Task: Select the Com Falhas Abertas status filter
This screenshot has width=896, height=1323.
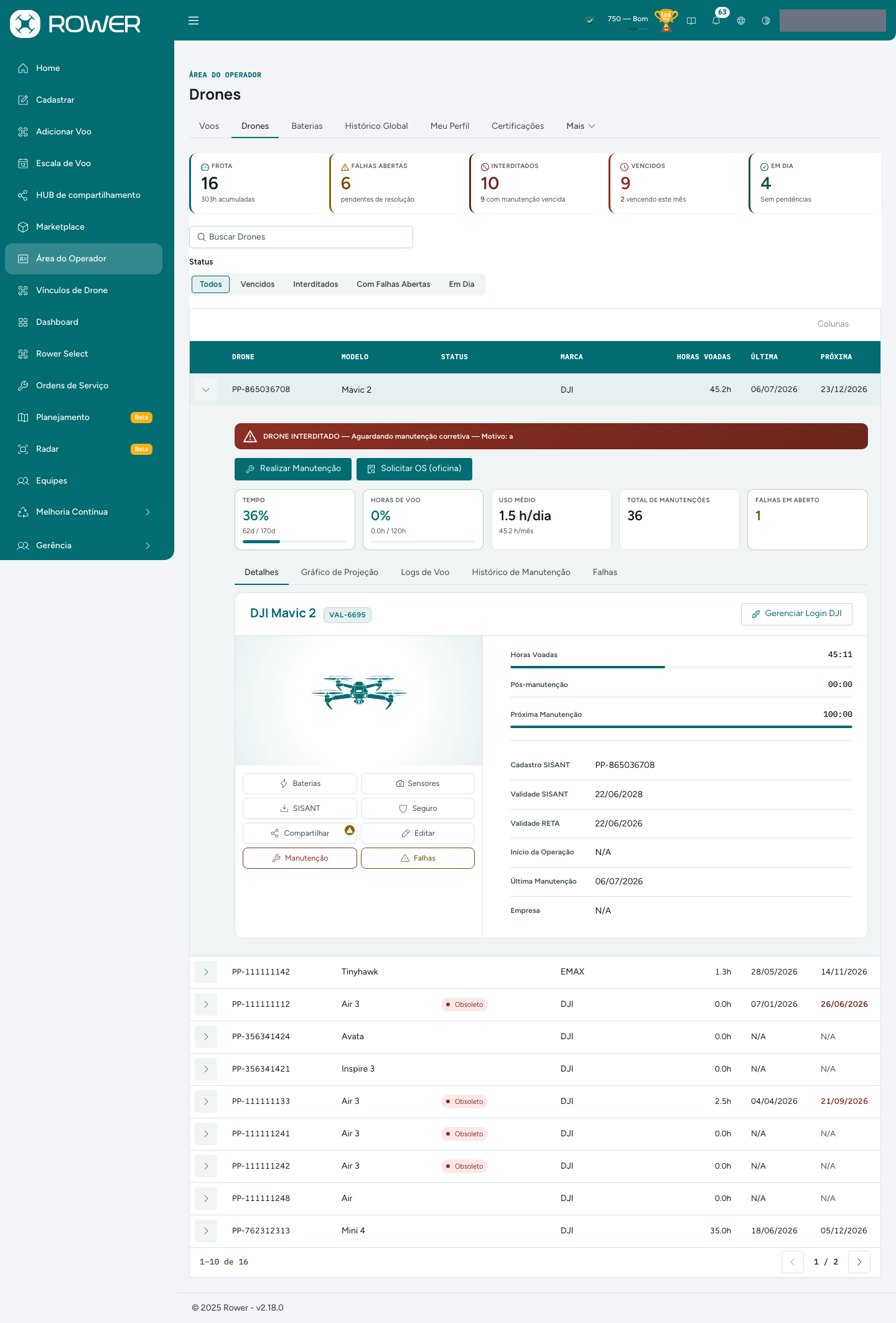Action: click(393, 284)
